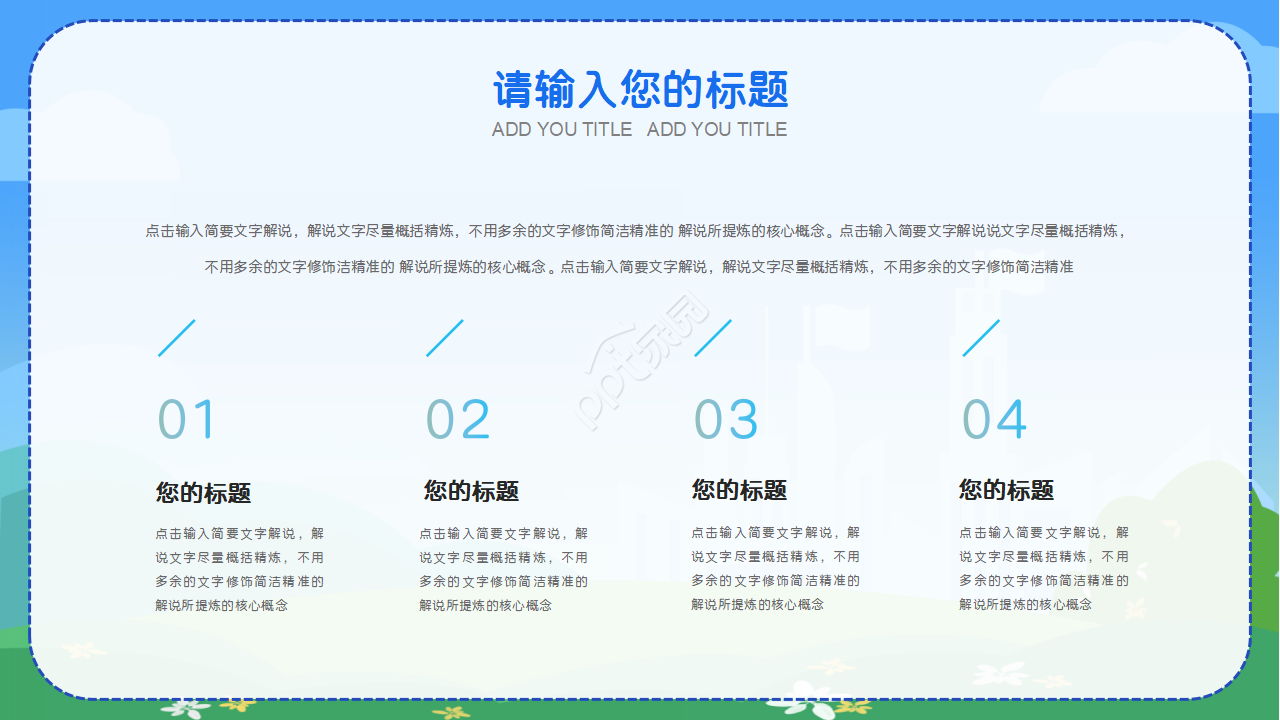
Task: Click the number 03
Action: (726, 420)
